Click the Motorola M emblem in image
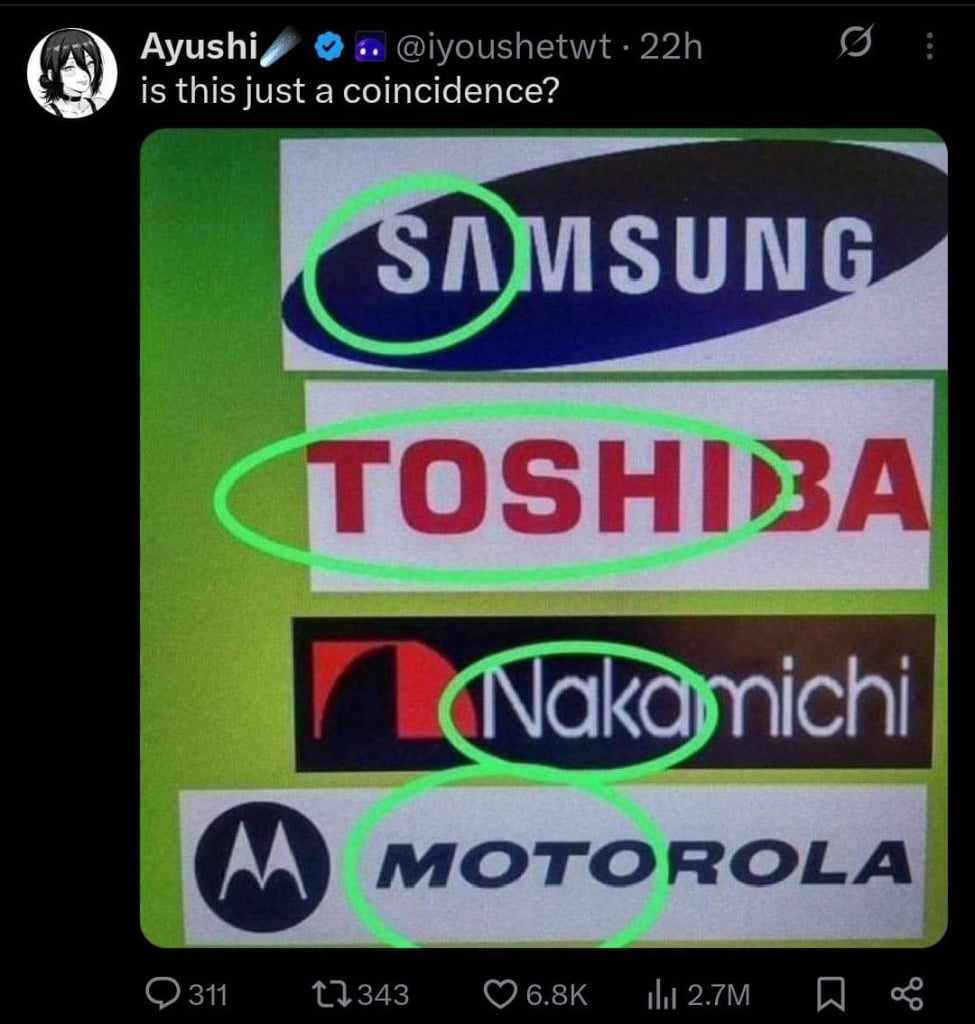975x1024 pixels. pos(262,866)
